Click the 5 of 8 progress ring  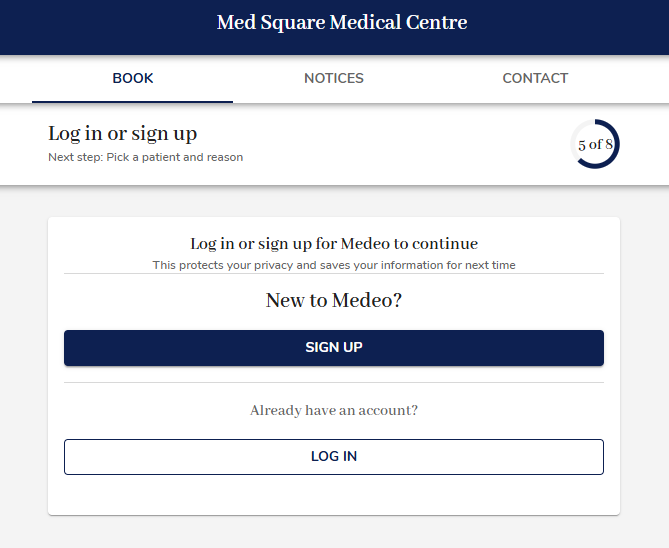click(595, 145)
